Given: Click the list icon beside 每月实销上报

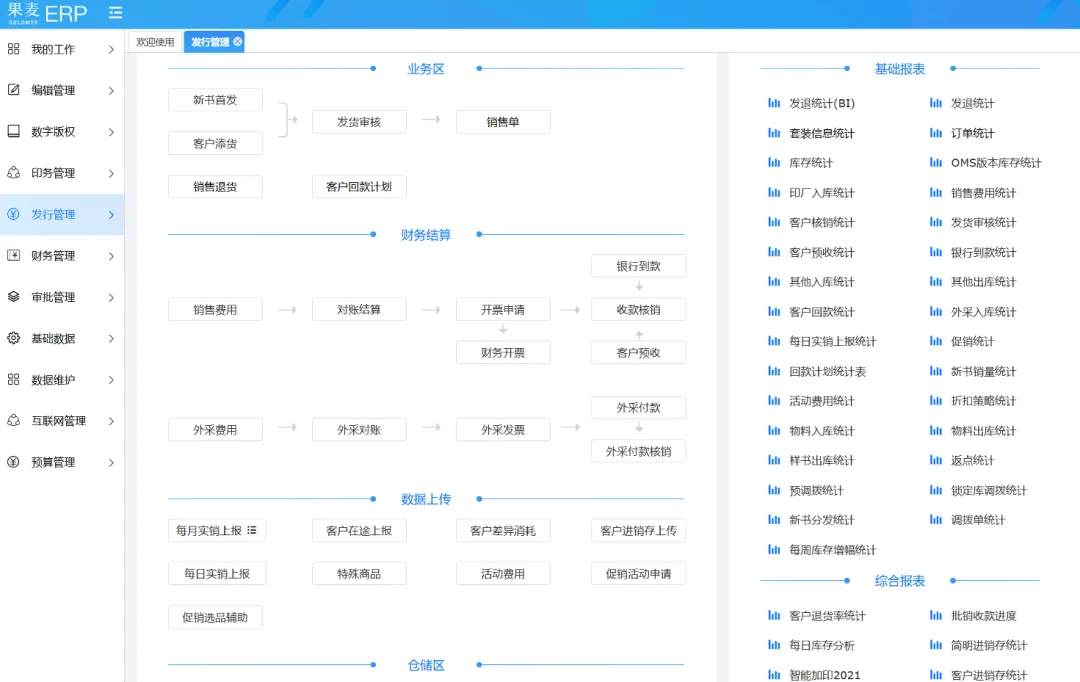Looking at the screenshot, I should click(252, 530).
